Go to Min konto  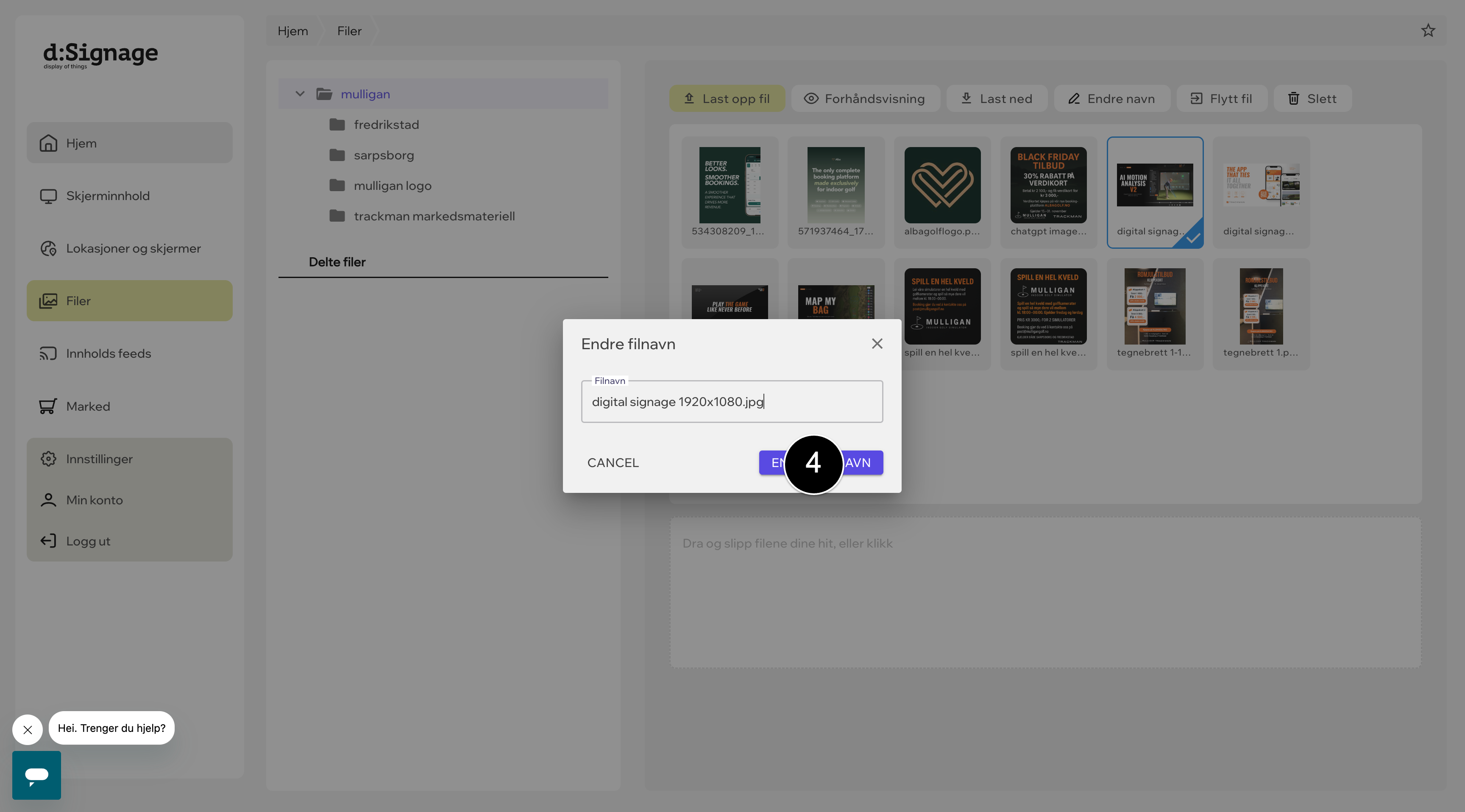[x=129, y=500]
